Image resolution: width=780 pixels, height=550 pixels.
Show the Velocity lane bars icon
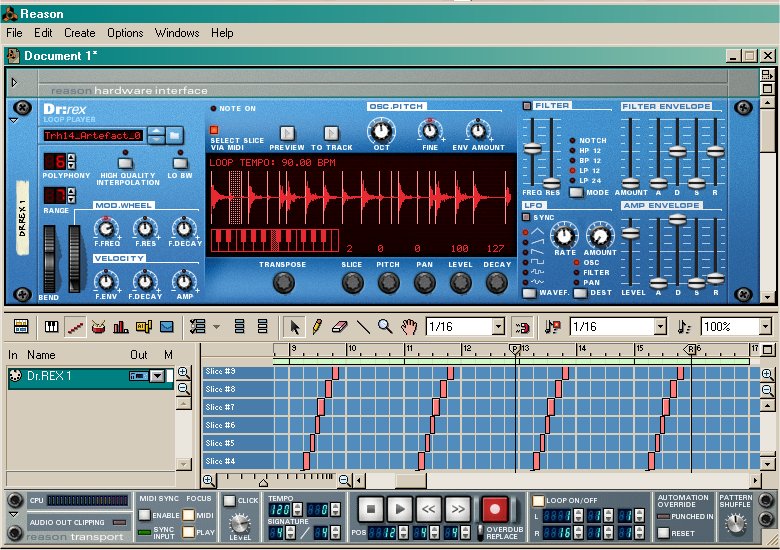pos(121,327)
